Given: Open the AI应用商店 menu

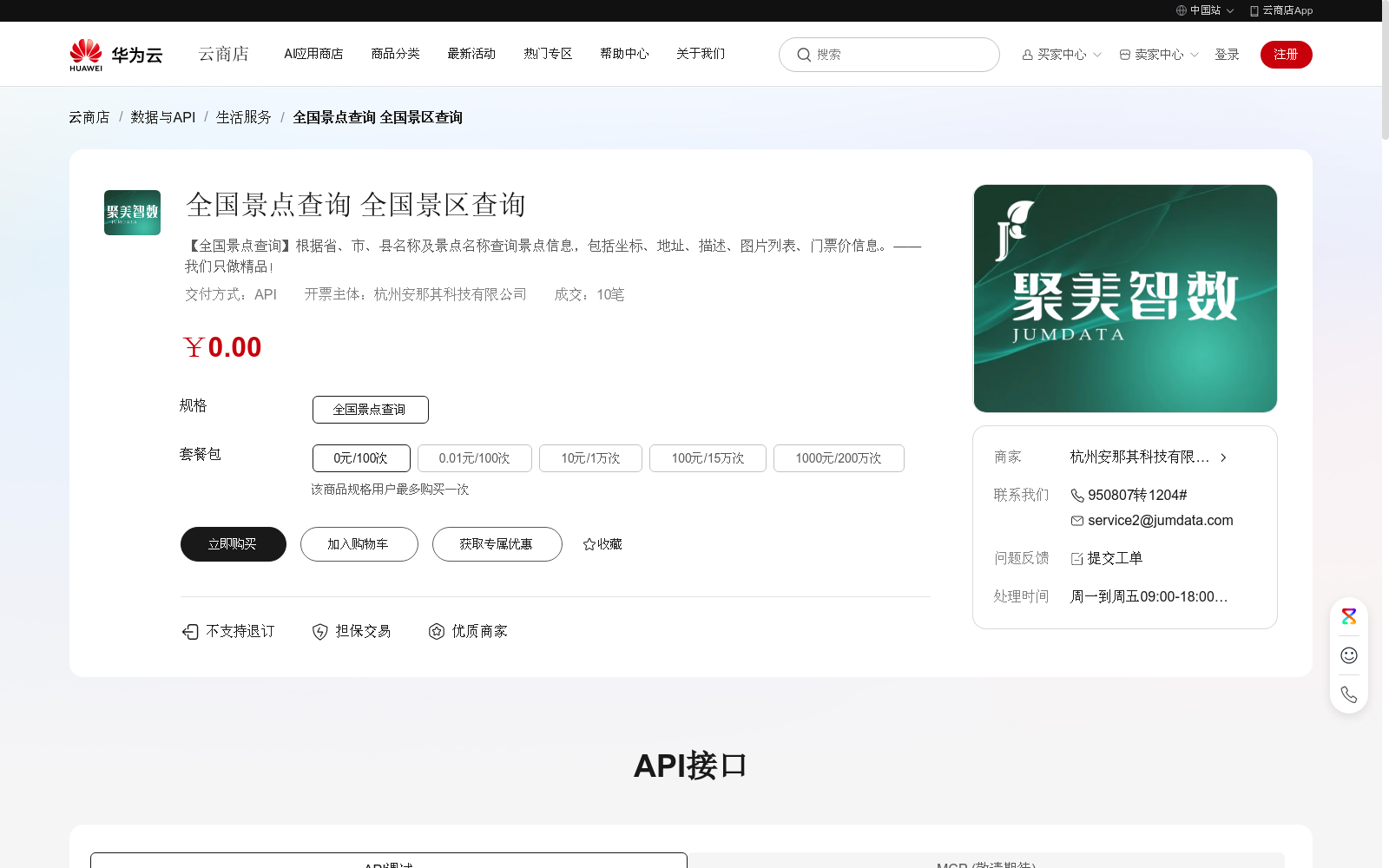Looking at the screenshot, I should click(x=313, y=54).
